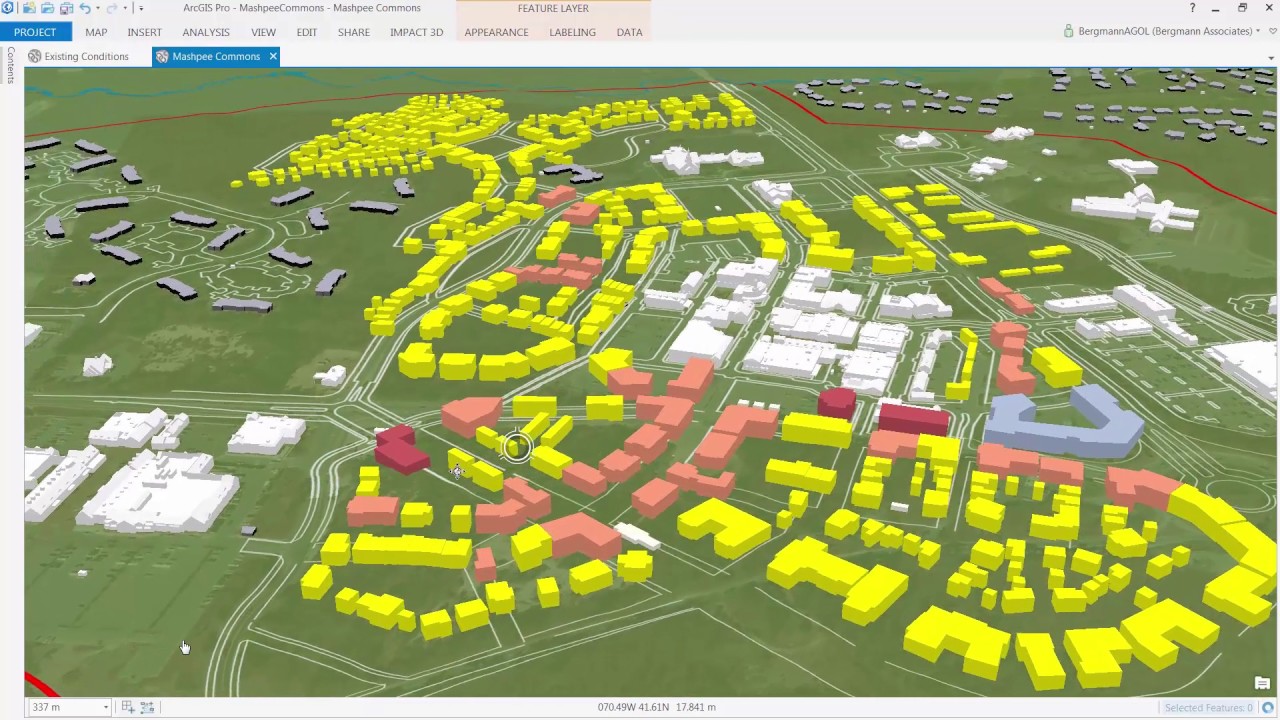Click the pop-up list icon at map corner
The height and width of the screenshot is (720, 1280).
1262,684
